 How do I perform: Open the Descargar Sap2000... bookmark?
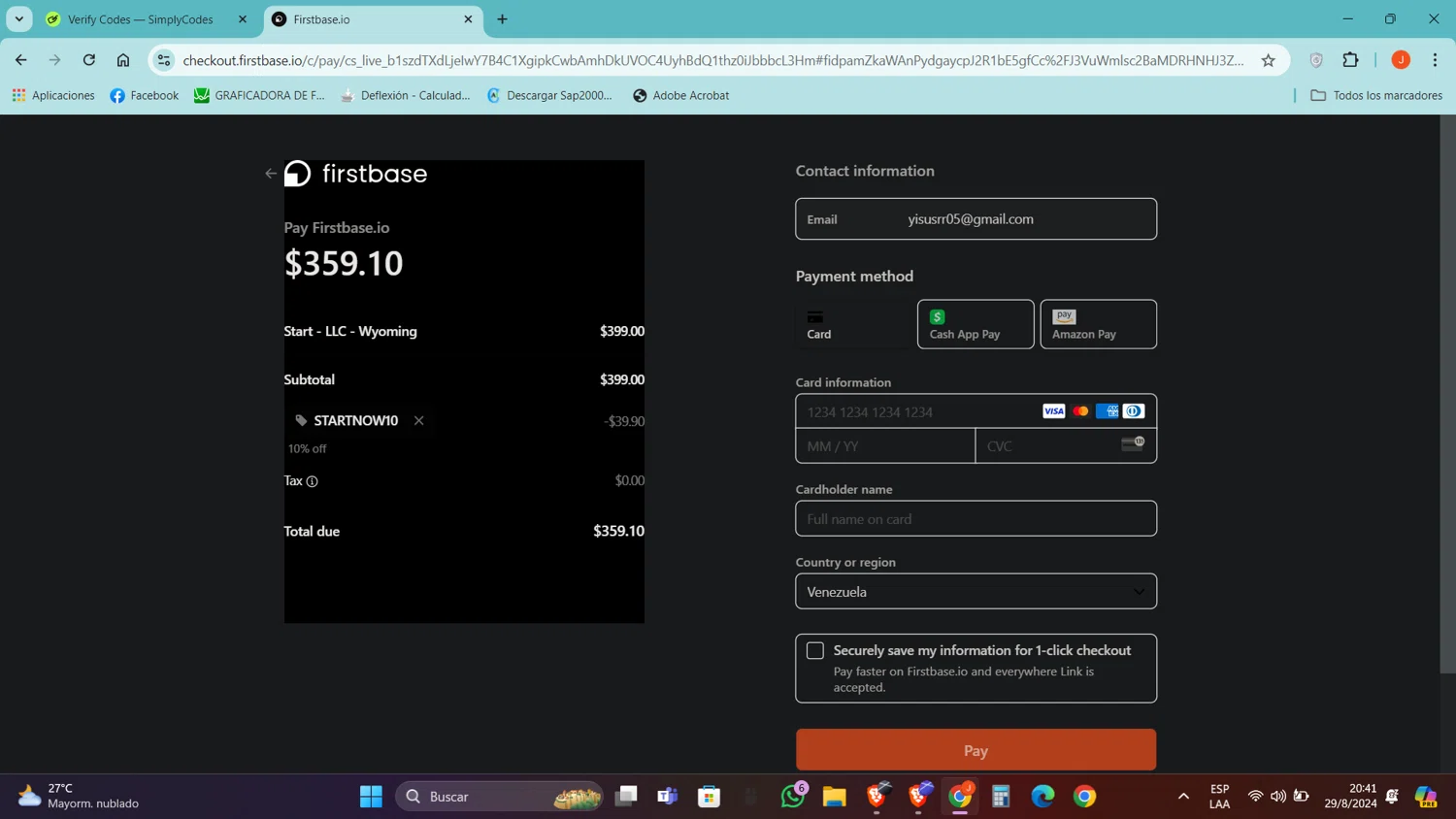[549, 95]
